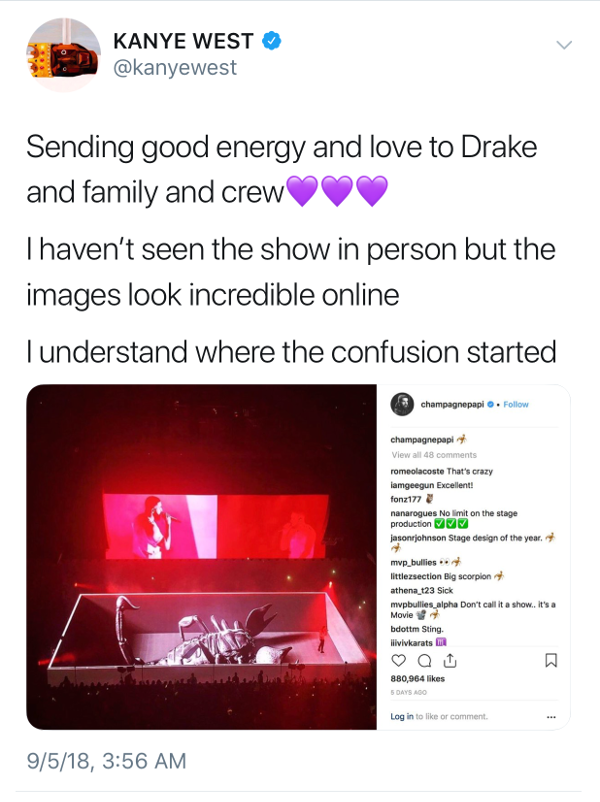Open the scorpion stage concert photo
The height and width of the screenshot is (802, 600).
coord(202,557)
